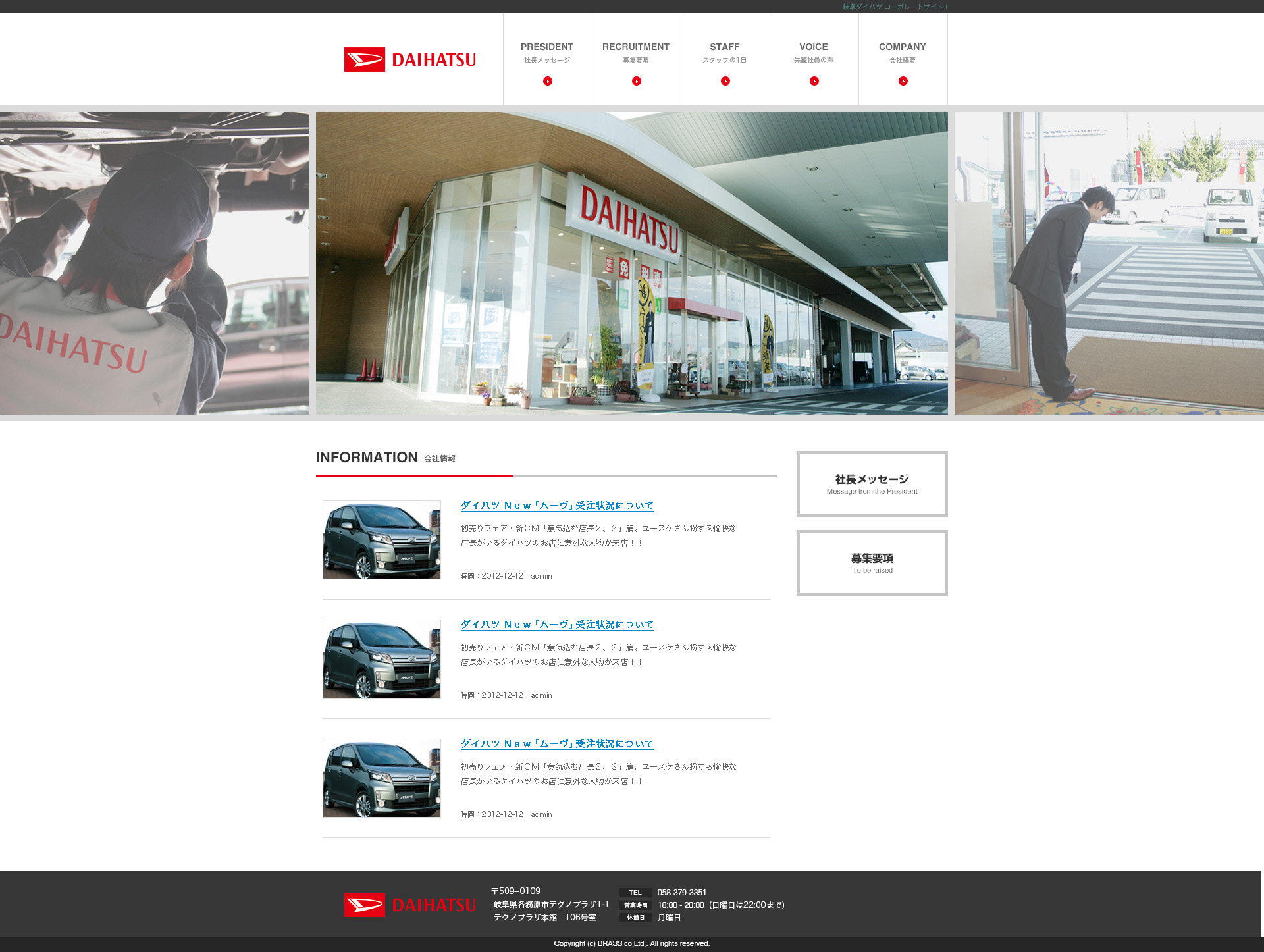The image size is (1264, 952).
Task: Click the TEL label in the footer
Action: [x=635, y=893]
